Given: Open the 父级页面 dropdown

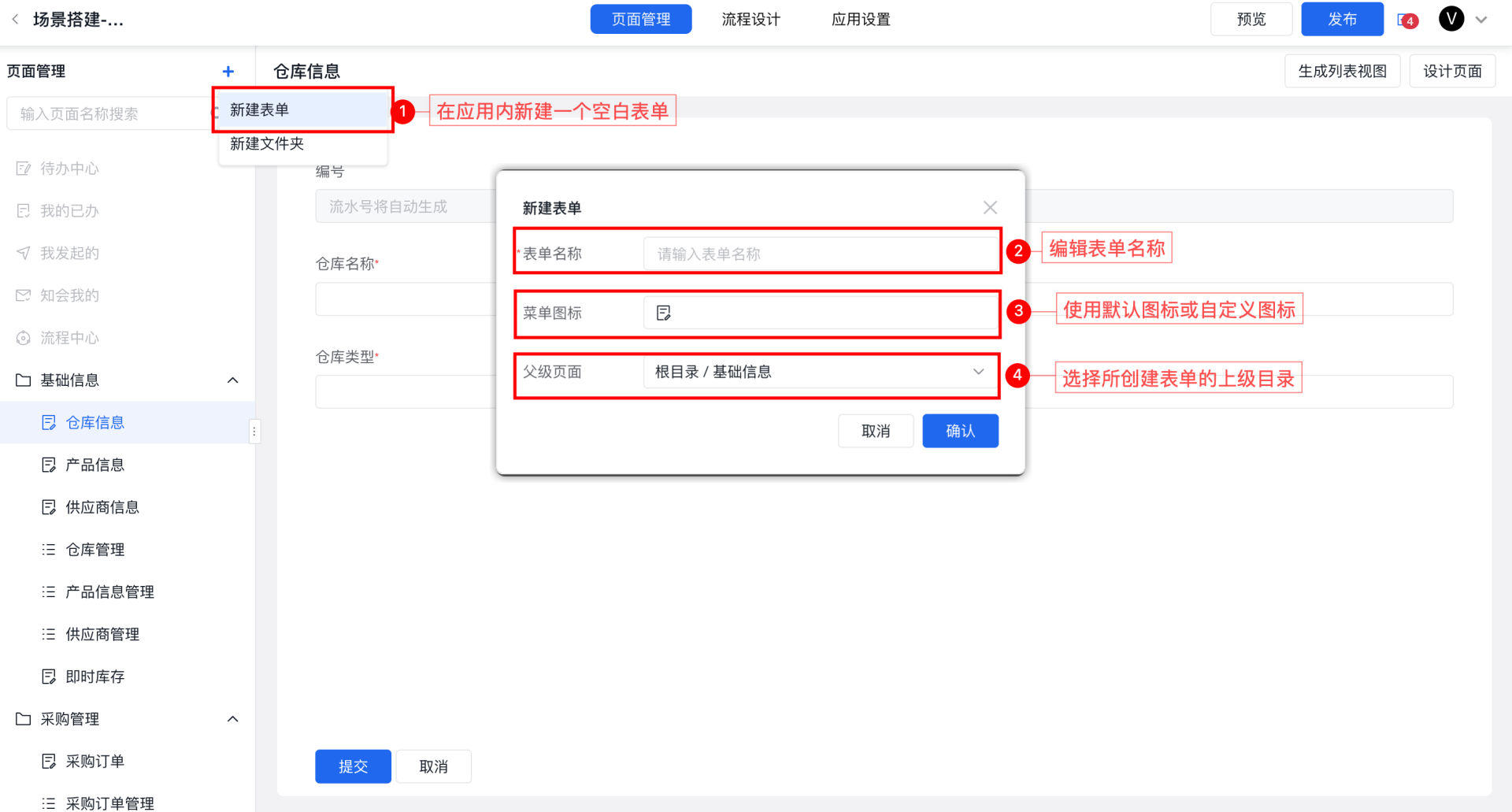Looking at the screenshot, I should pyautogui.click(x=819, y=372).
